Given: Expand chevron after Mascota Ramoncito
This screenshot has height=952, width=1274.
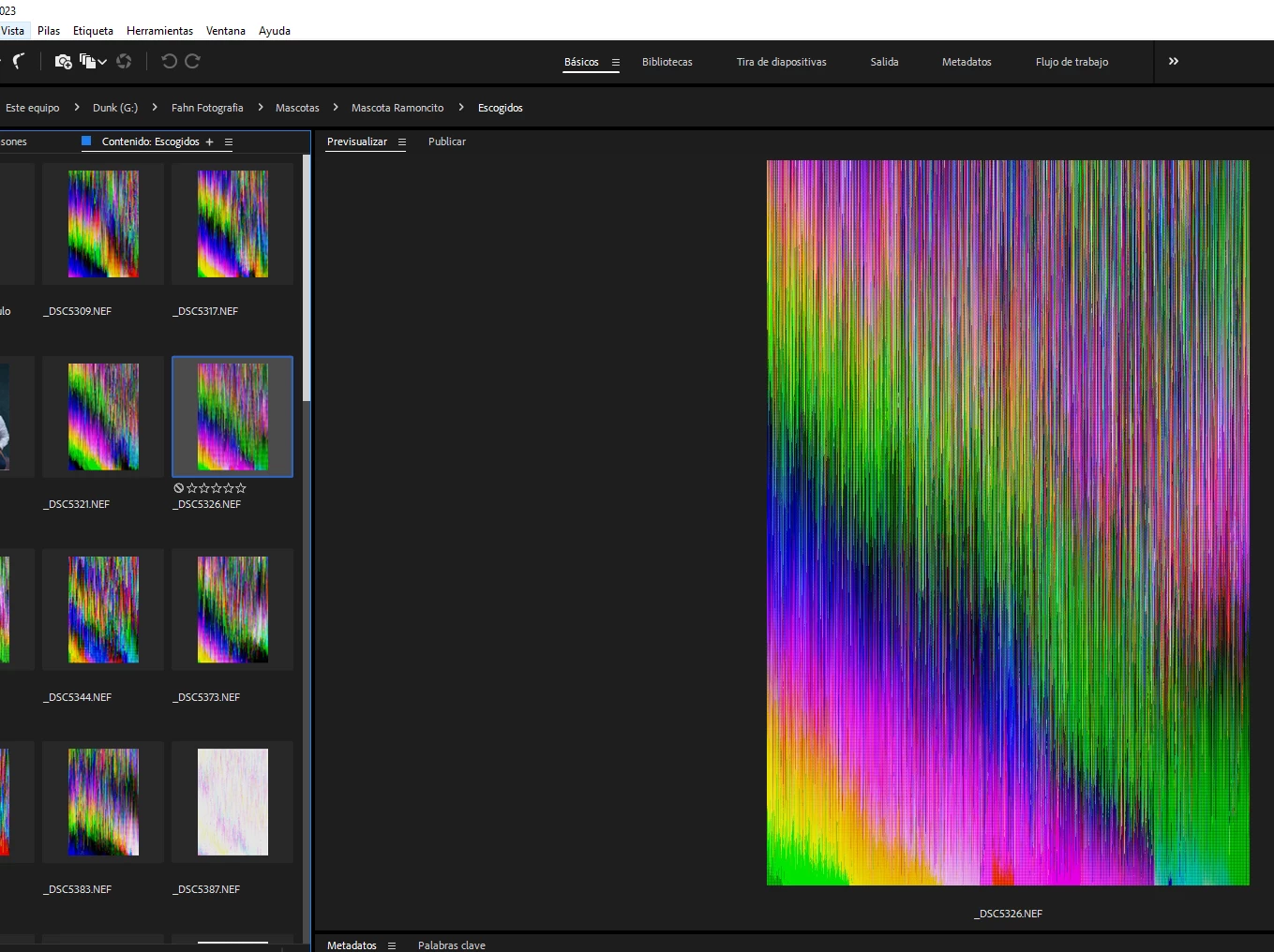Looking at the screenshot, I should point(461,107).
